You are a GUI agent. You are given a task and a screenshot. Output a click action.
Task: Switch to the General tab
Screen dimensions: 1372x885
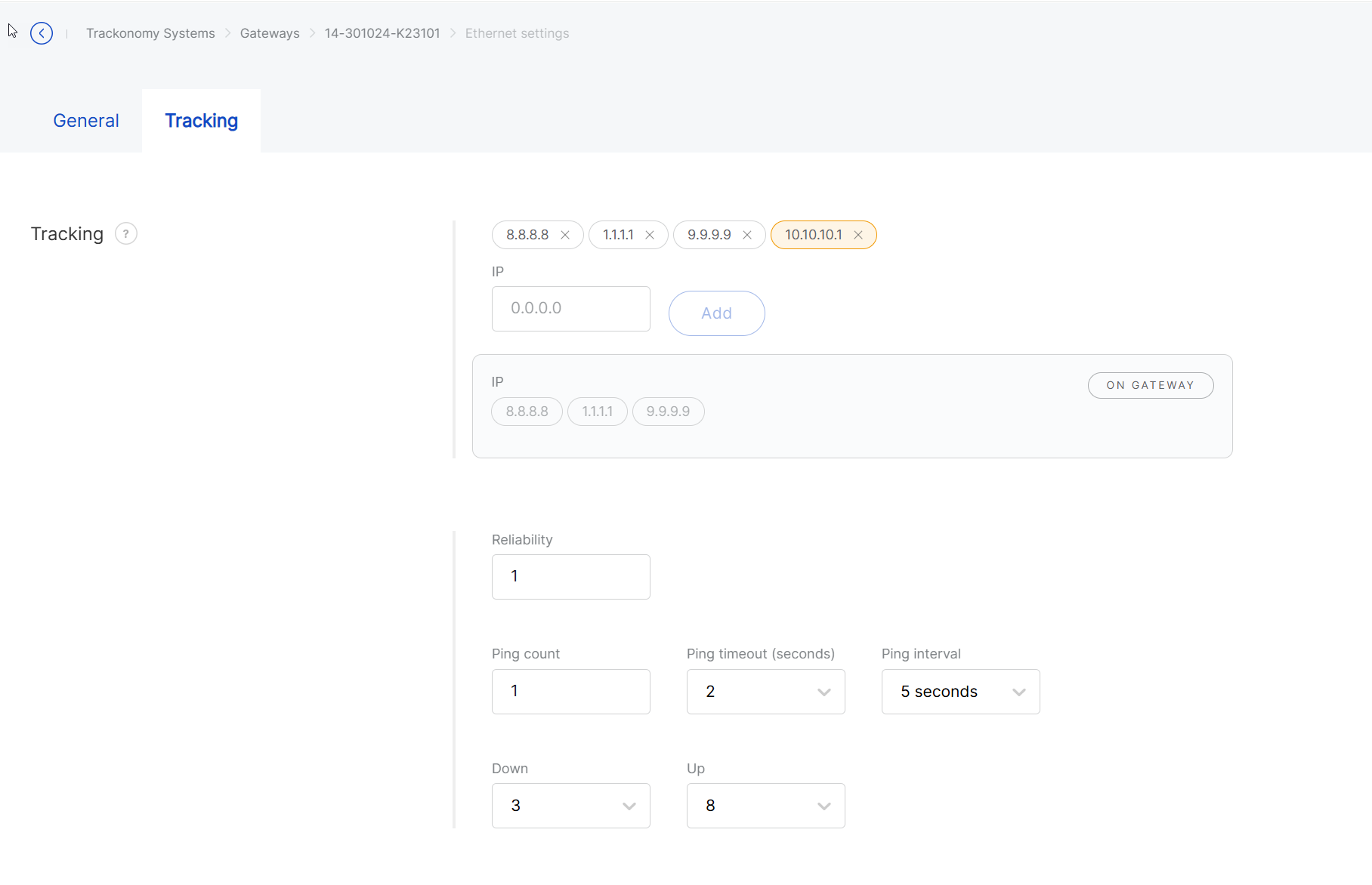(86, 121)
